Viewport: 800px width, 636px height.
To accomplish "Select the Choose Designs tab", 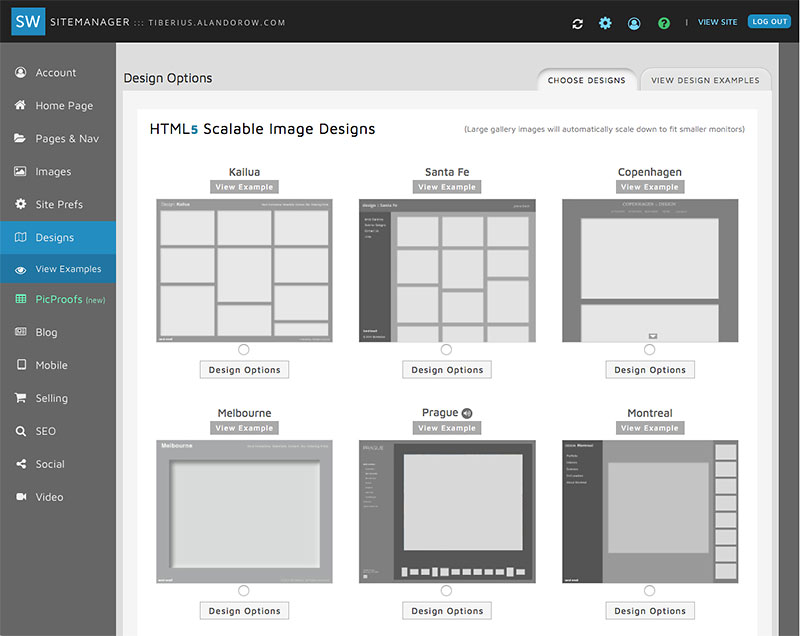I will pyautogui.click(x=586, y=80).
